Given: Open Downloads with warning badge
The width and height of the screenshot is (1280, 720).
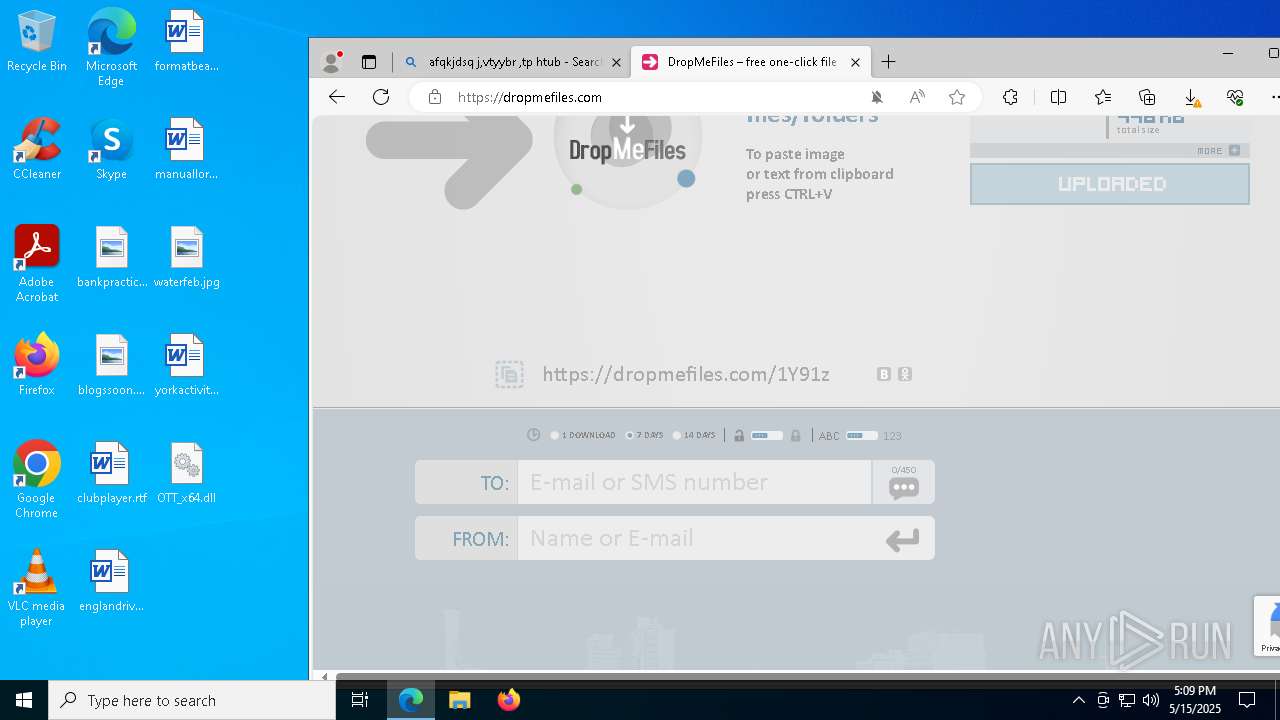Looking at the screenshot, I should (1192, 97).
